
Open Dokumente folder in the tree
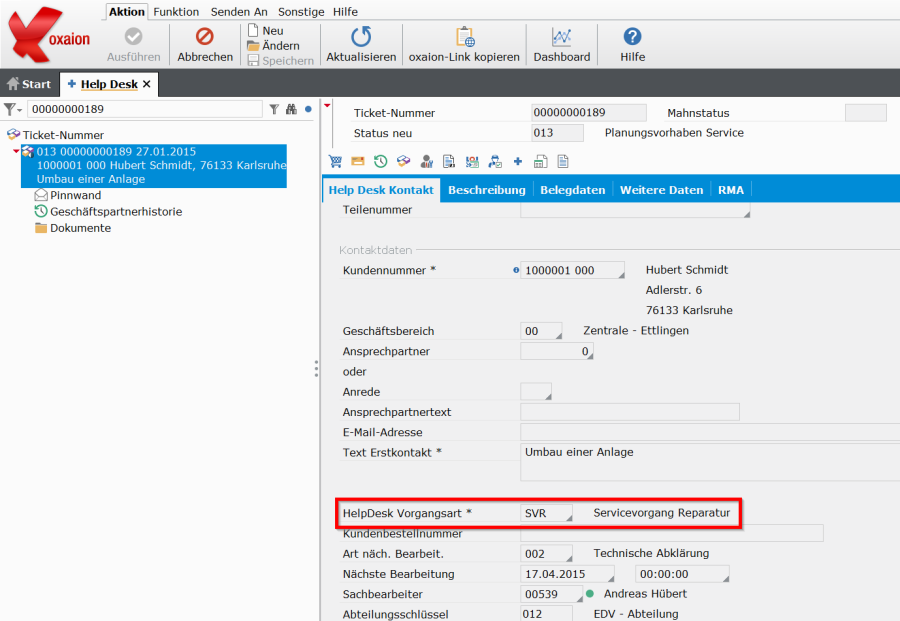pyautogui.click(x=73, y=228)
